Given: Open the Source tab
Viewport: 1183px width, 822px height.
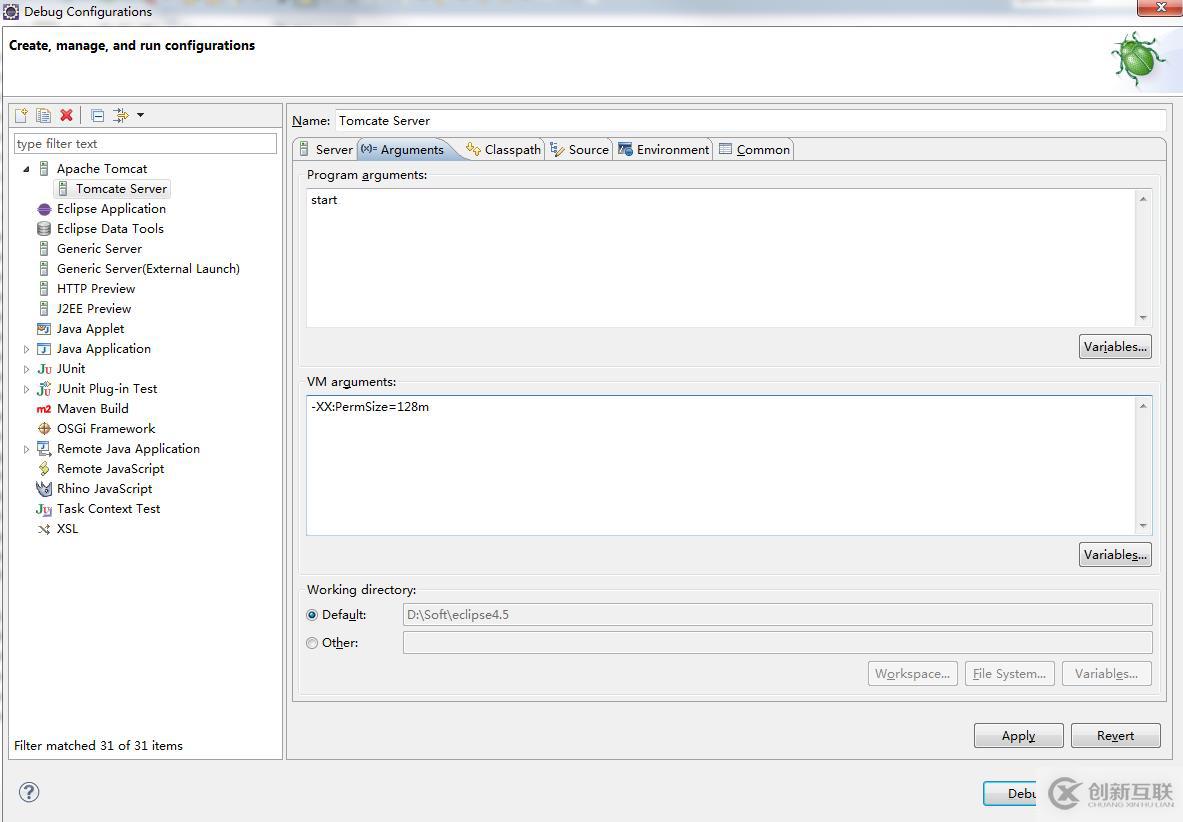Looking at the screenshot, I should click(x=579, y=149).
